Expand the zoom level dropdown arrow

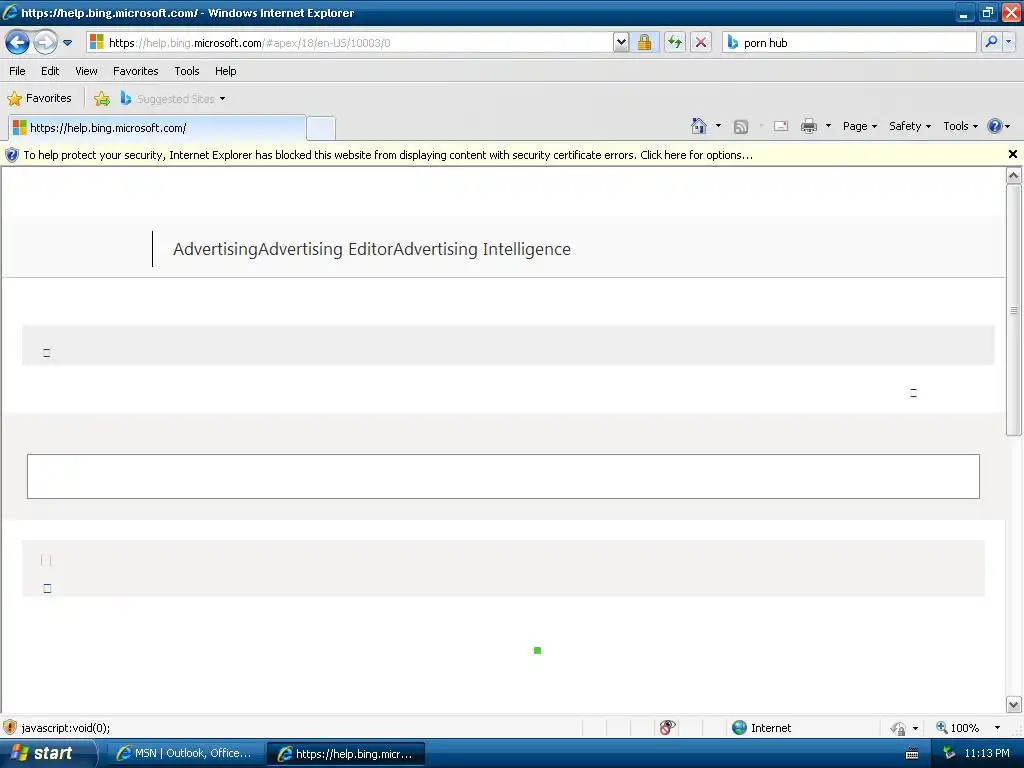997,728
